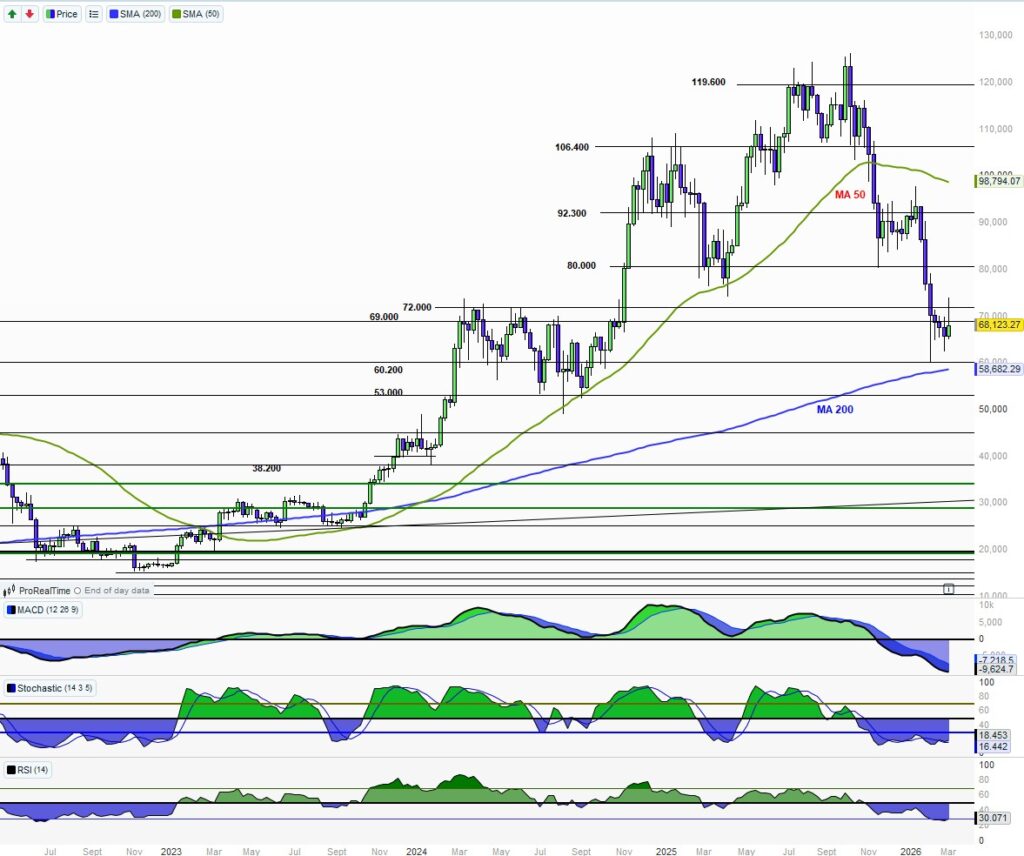Click the blue SMA 200 color swatch
Image resolution: width=1024 pixels, height=856 pixels.
(115, 14)
